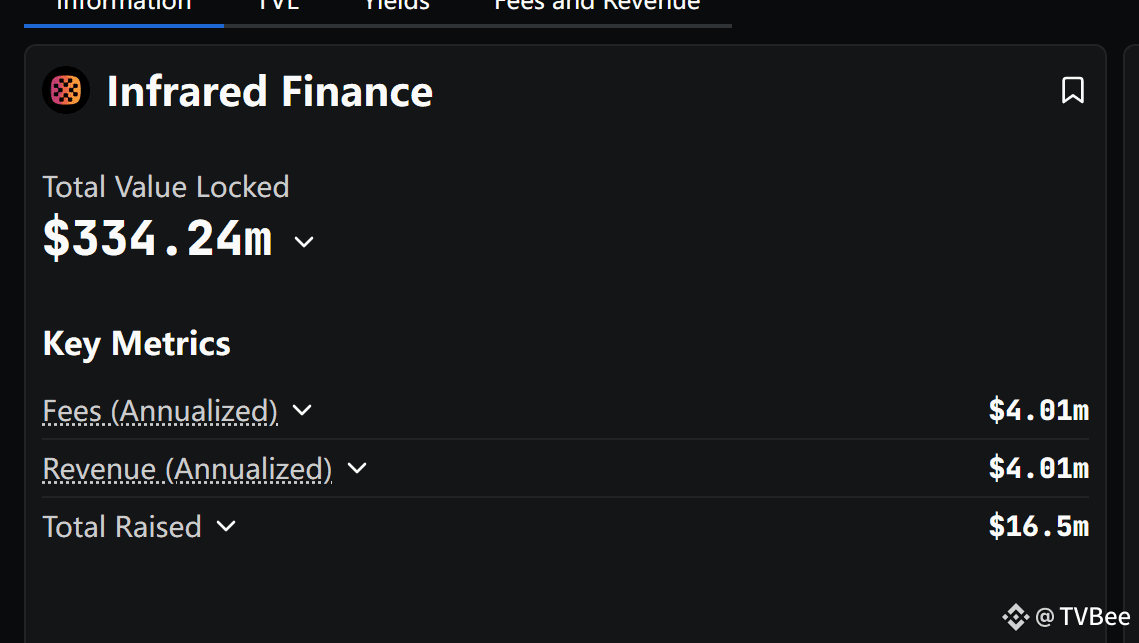
Task: Bookmark the Infrared Finance protocol
Action: tap(1072, 91)
